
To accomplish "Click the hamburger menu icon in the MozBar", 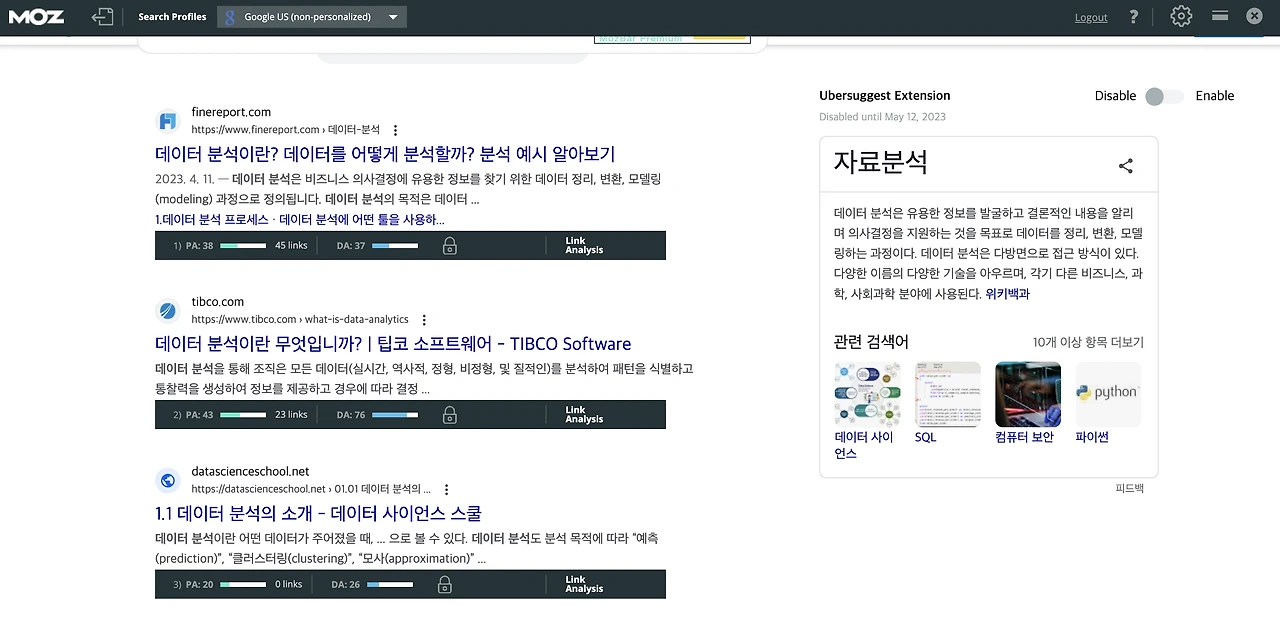I will (1219, 16).
